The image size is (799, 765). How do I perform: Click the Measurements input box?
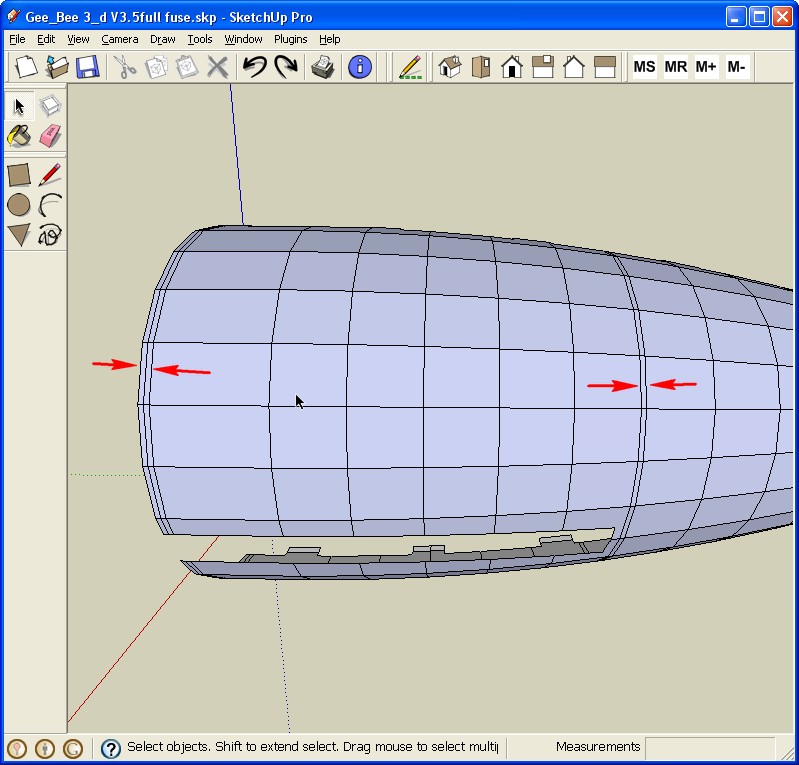click(x=709, y=747)
